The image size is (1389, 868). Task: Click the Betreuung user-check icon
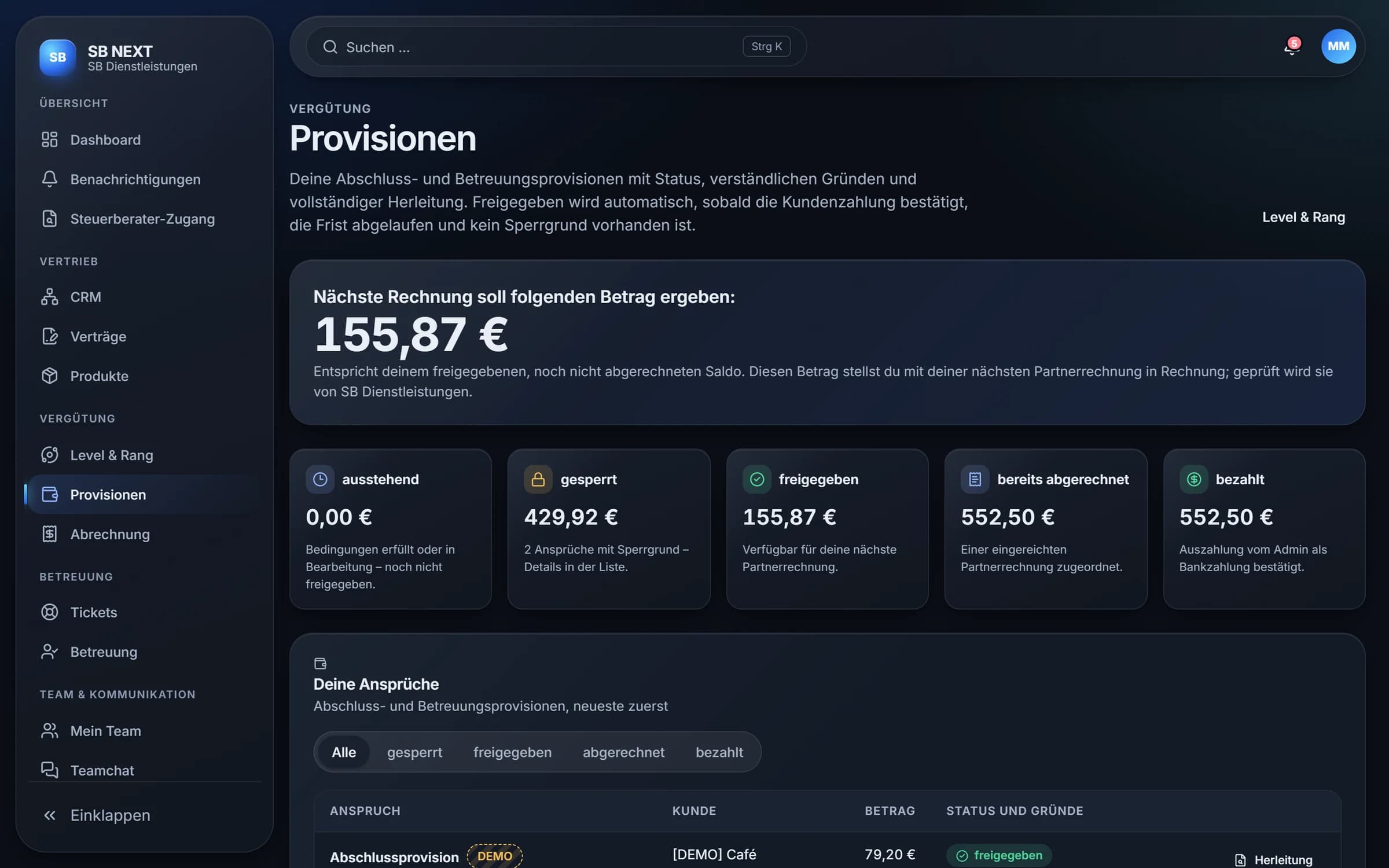(x=50, y=652)
